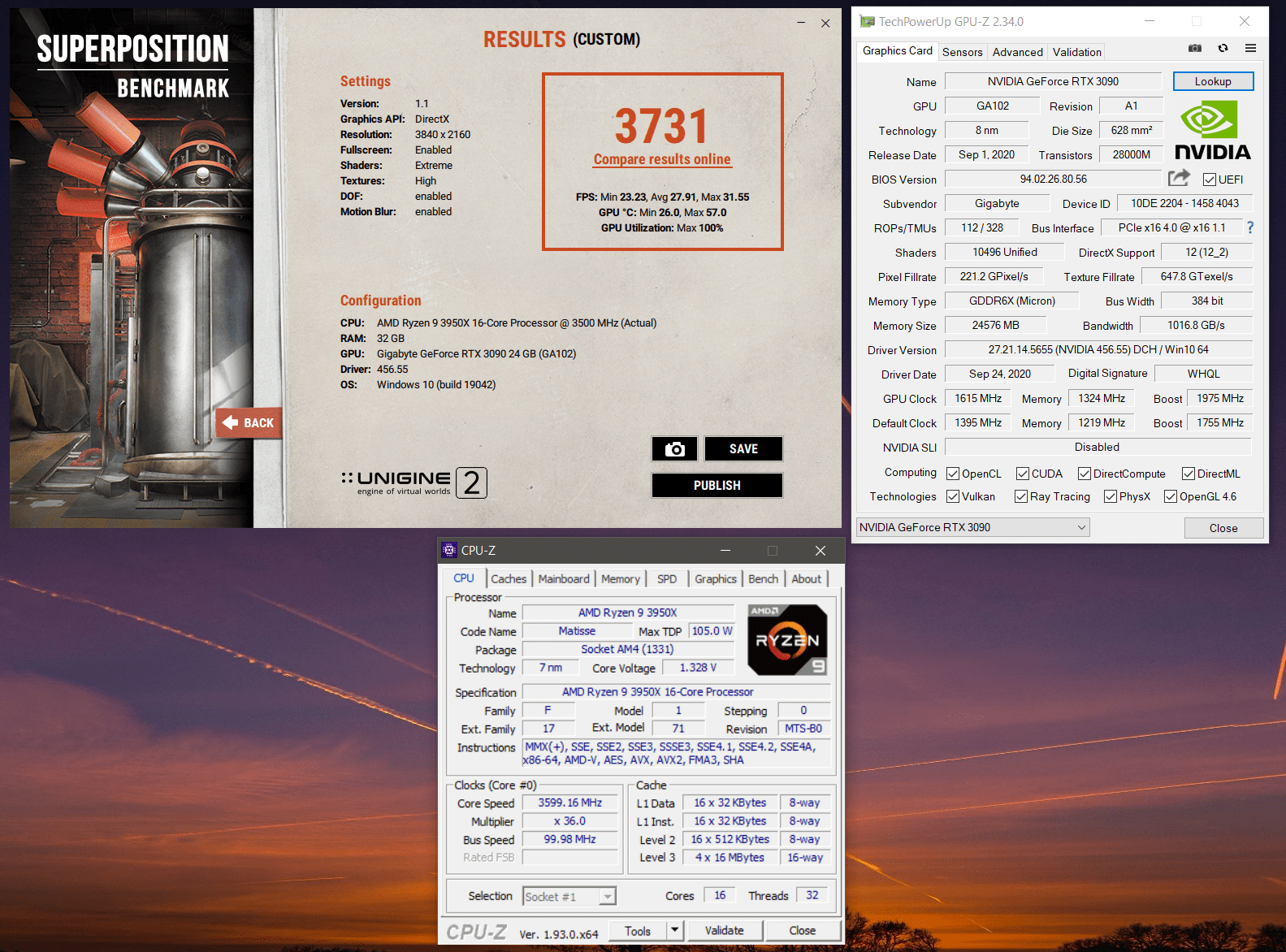Expand the Tools dropdown arrow in CPU-Z
Screen dimensions: 1286x952
(x=674, y=930)
